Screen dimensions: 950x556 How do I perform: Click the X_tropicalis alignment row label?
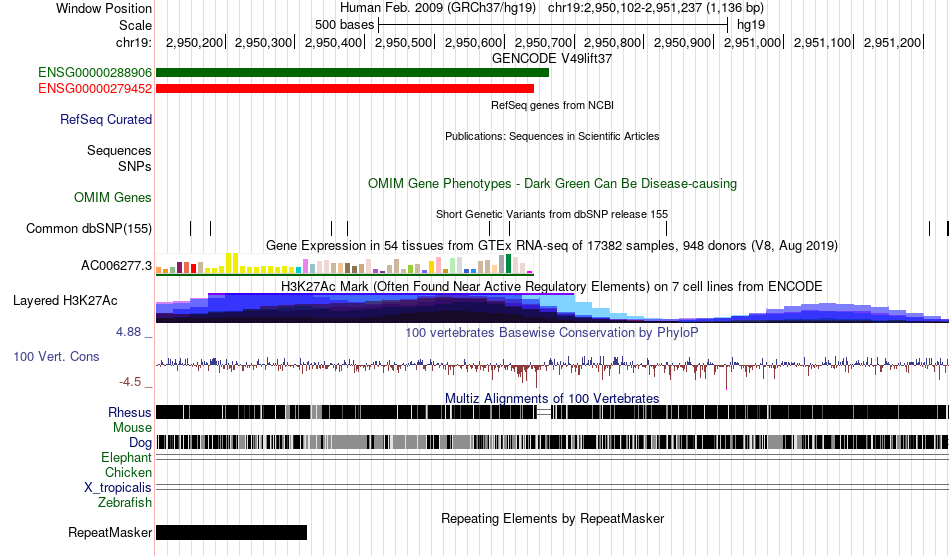click(118, 488)
